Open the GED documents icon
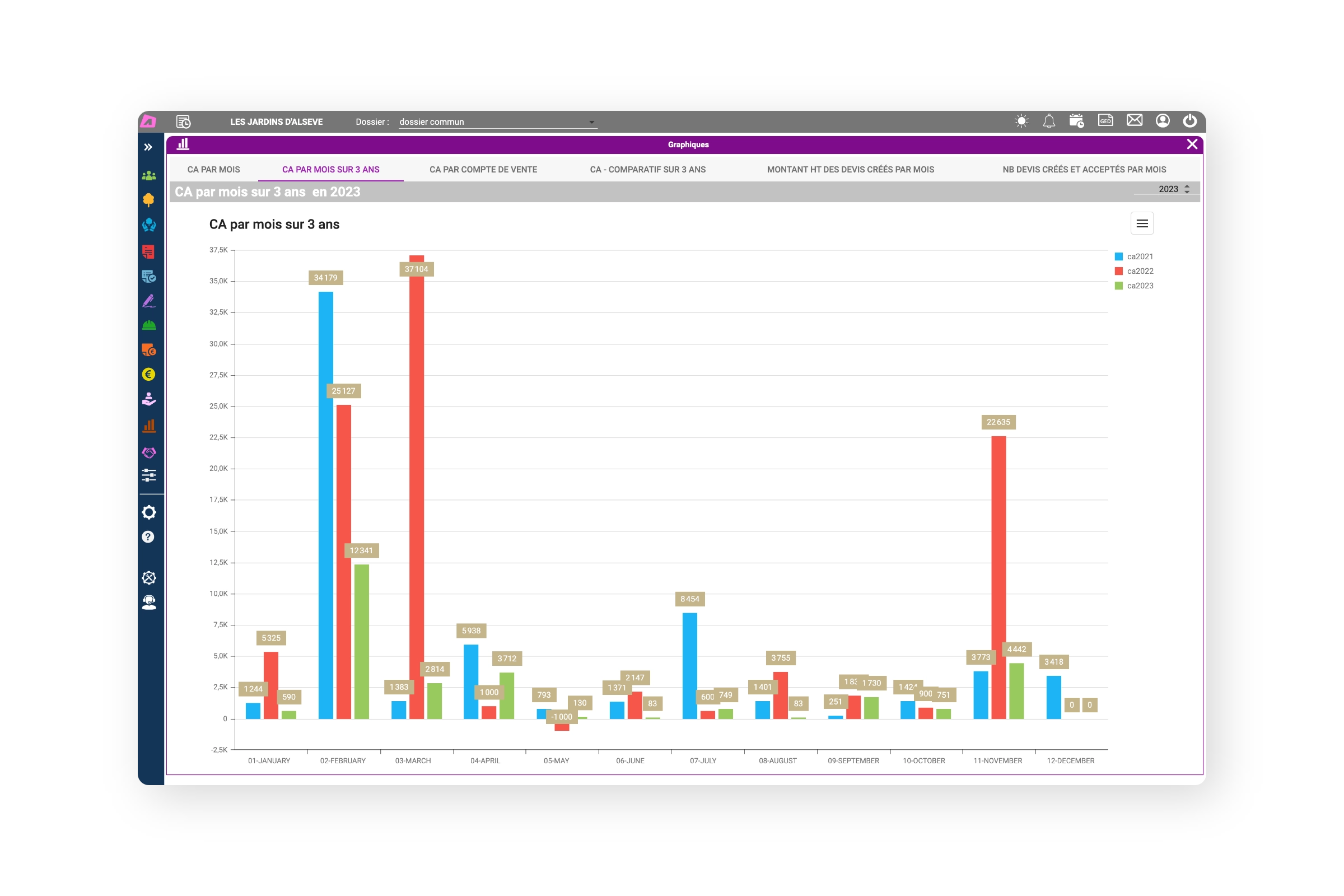The width and height of the screenshot is (1344, 896). click(1105, 120)
